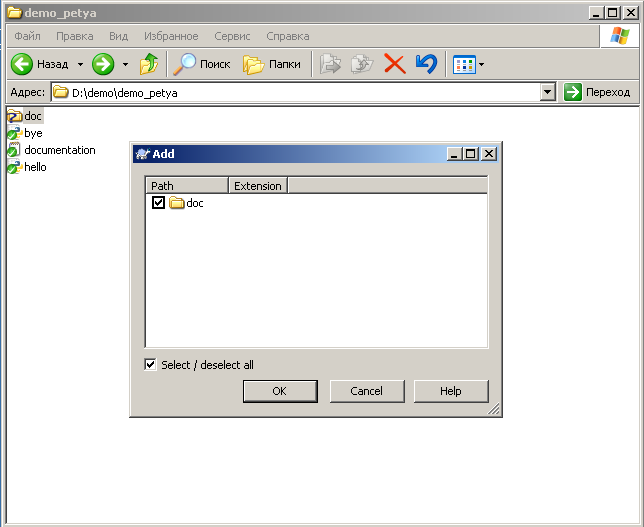Click the "Адрес:" label
Image resolution: width=644 pixels, height=527 pixels.
click(x=28, y=92)
